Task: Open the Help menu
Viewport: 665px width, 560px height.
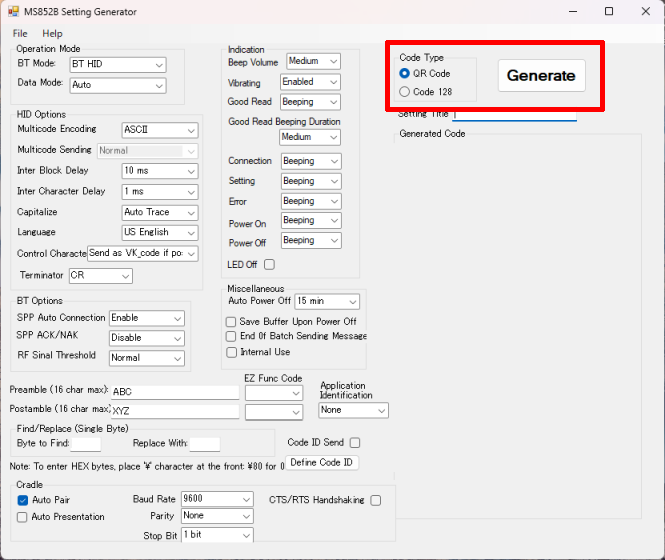Action: 52,34
